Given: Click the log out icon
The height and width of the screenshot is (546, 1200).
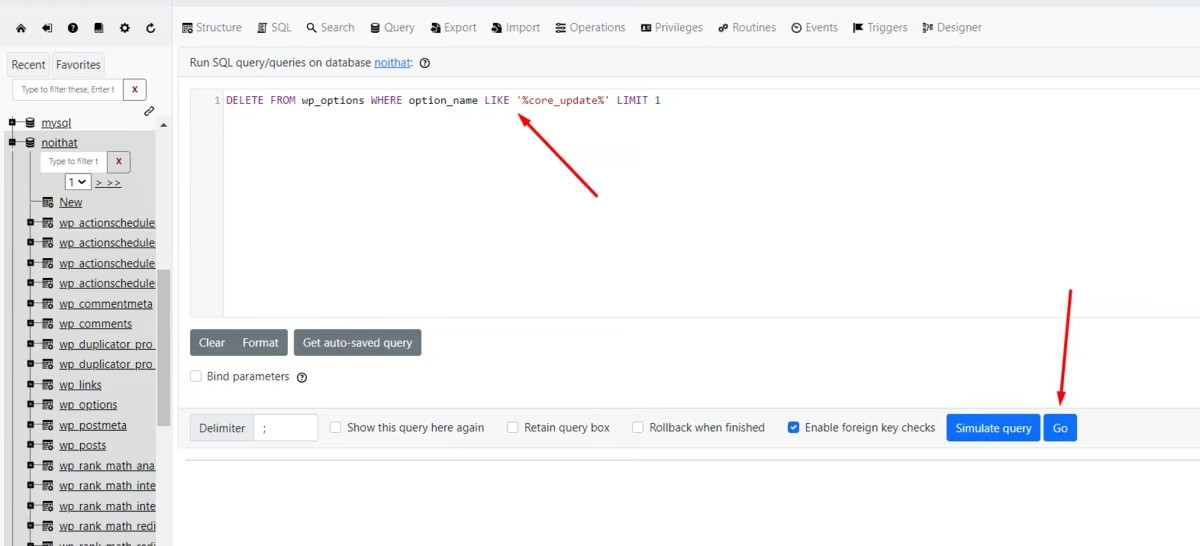Looking at the screenshot, I should 47,28.
